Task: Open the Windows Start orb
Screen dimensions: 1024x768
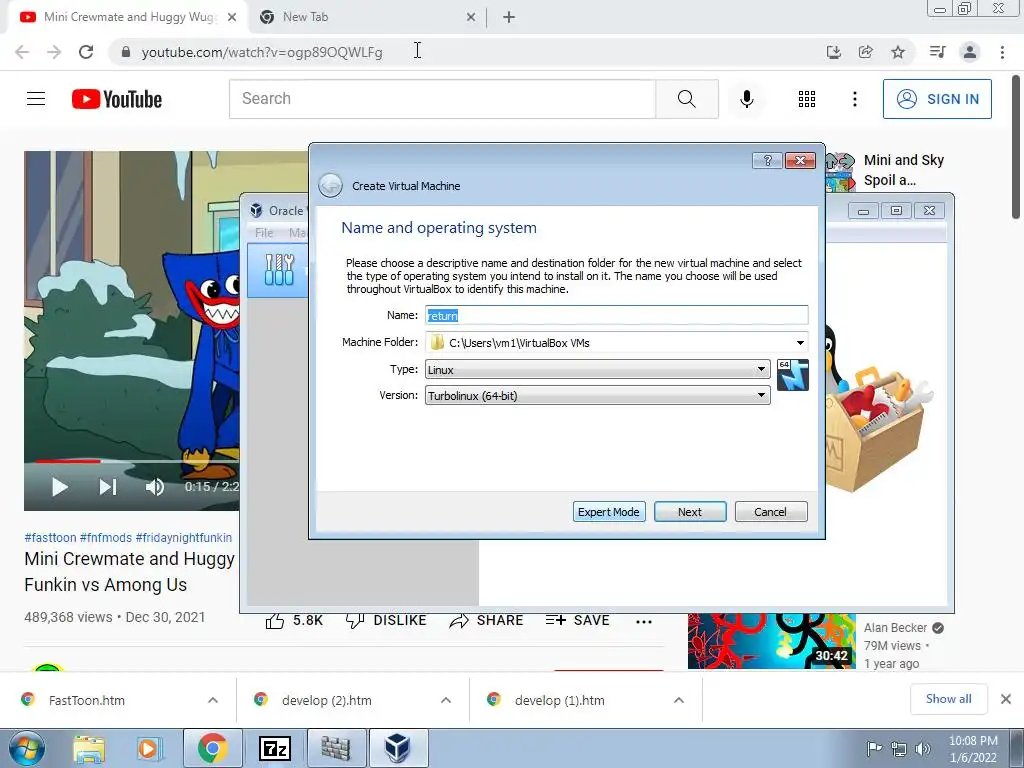Action: click(x=26, y=748)
